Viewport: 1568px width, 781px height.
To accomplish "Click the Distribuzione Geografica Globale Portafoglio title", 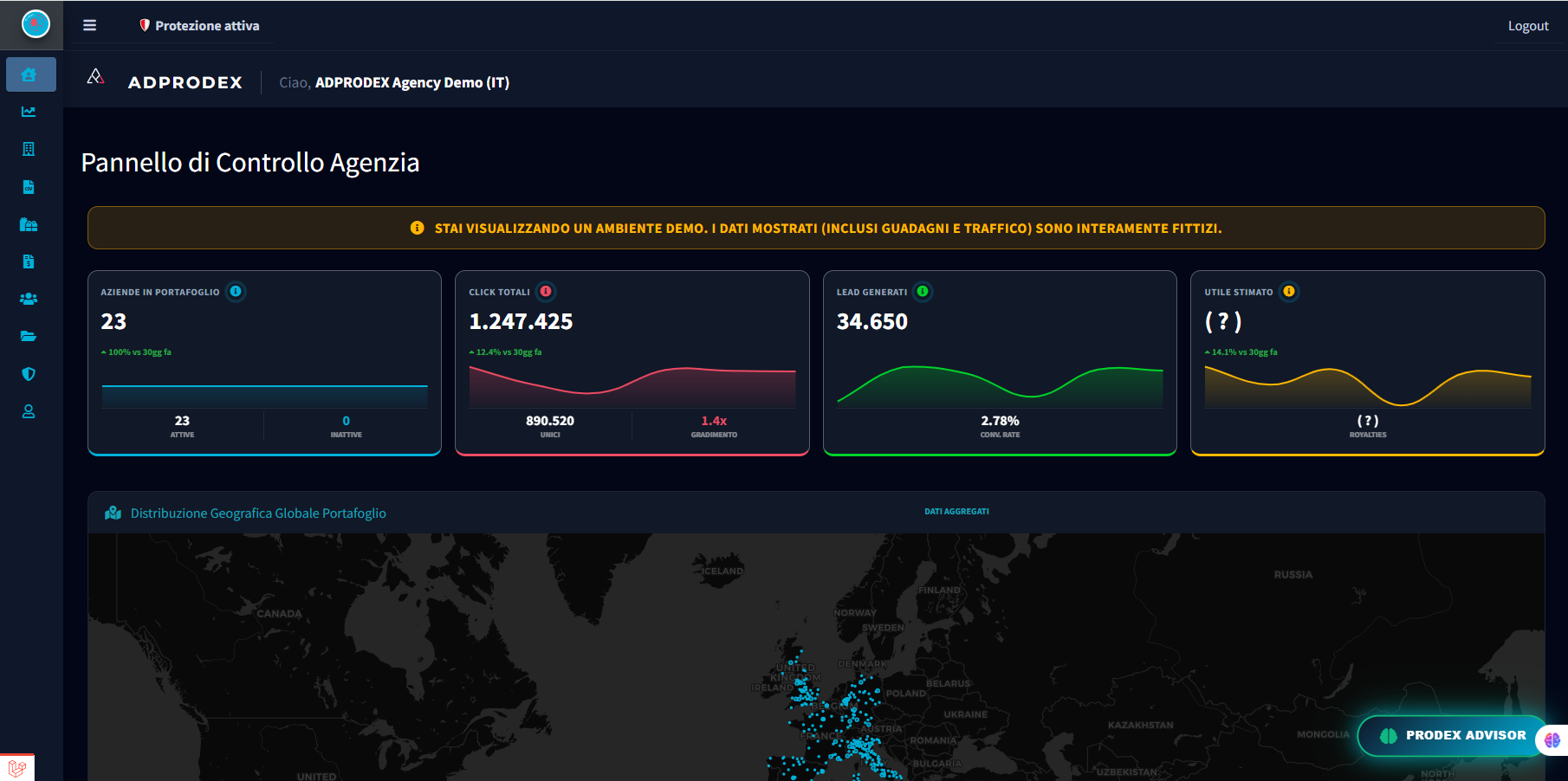I will (x=258, y=513).
